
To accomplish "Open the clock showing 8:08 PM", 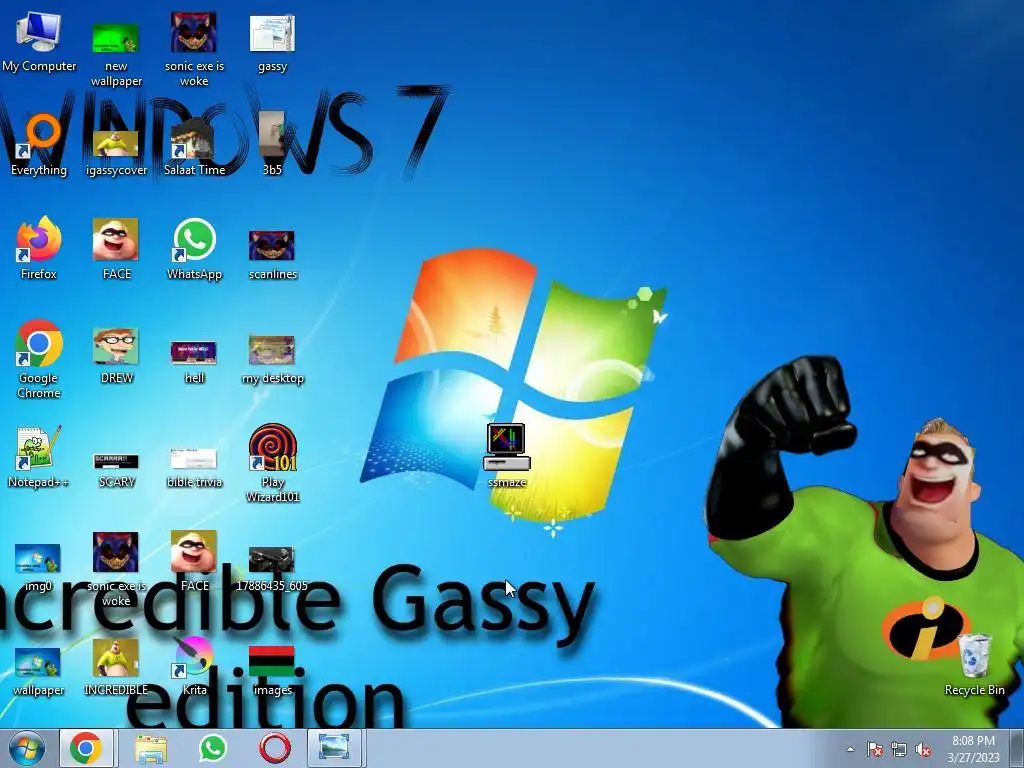I will pos(973,748).
